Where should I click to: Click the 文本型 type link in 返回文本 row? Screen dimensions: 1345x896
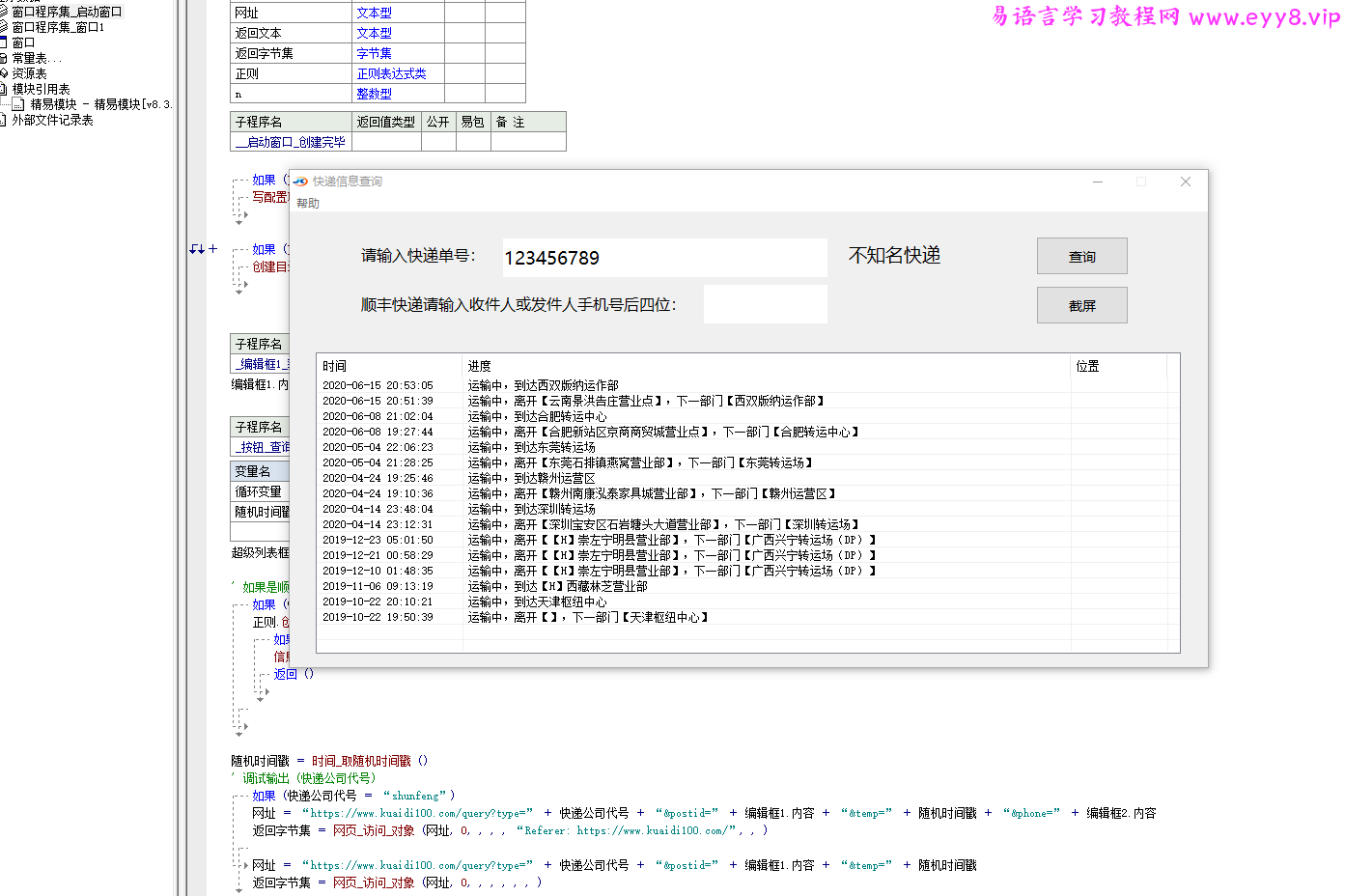point(374,33)
